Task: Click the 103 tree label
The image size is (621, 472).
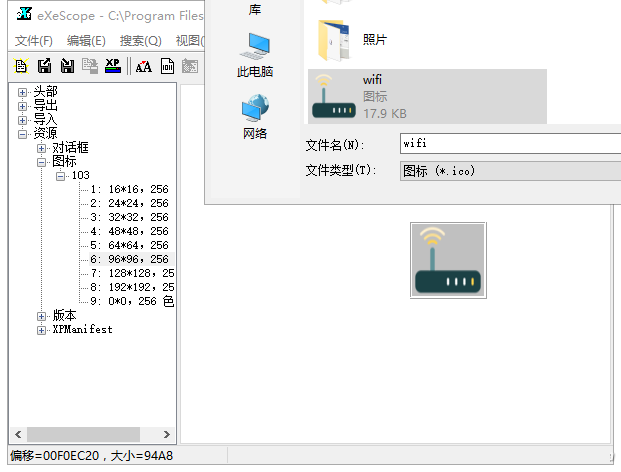Action: click(80, 175)
